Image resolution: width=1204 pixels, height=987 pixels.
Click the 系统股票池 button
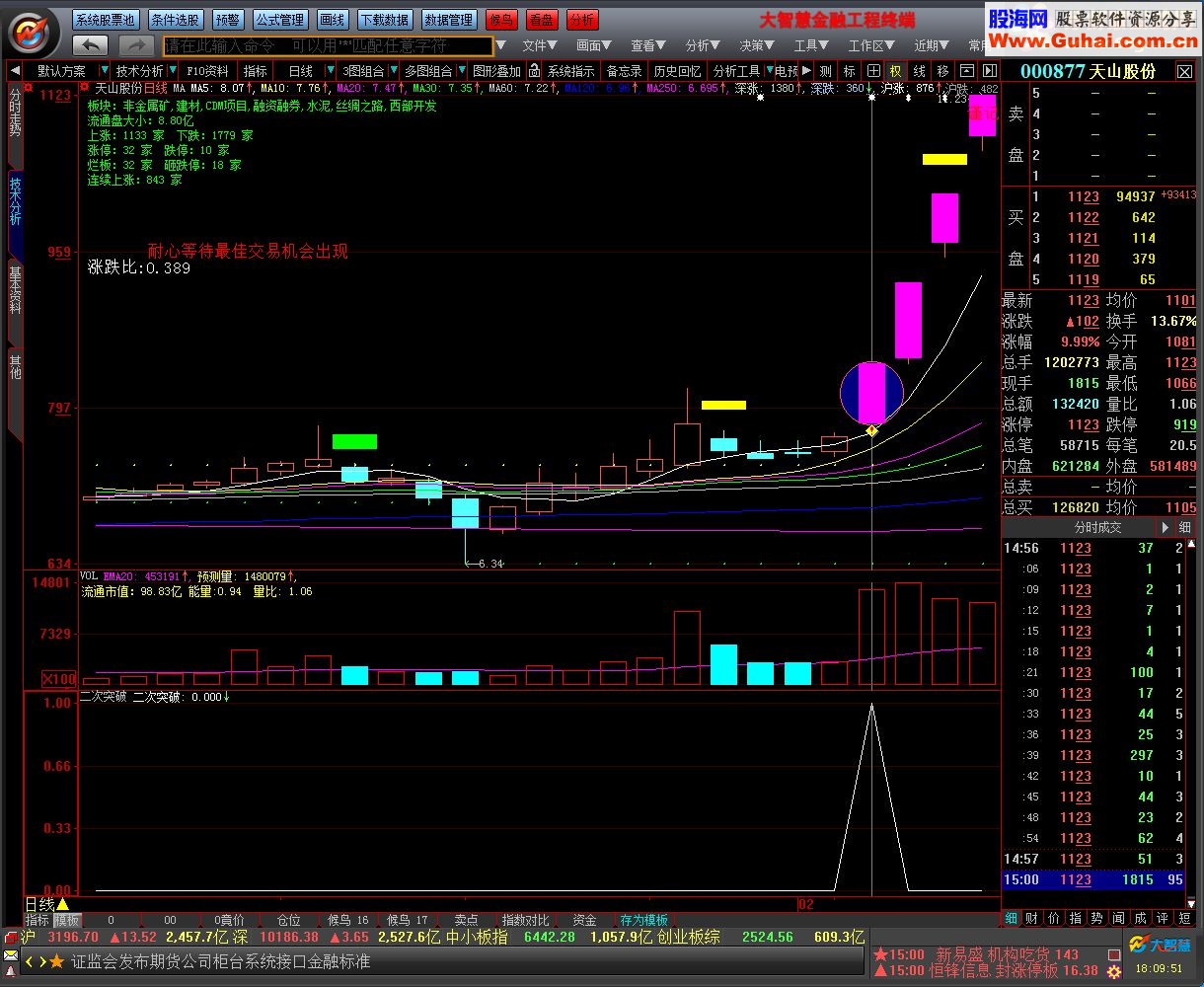pyautogui.click(x=106, y=20)
